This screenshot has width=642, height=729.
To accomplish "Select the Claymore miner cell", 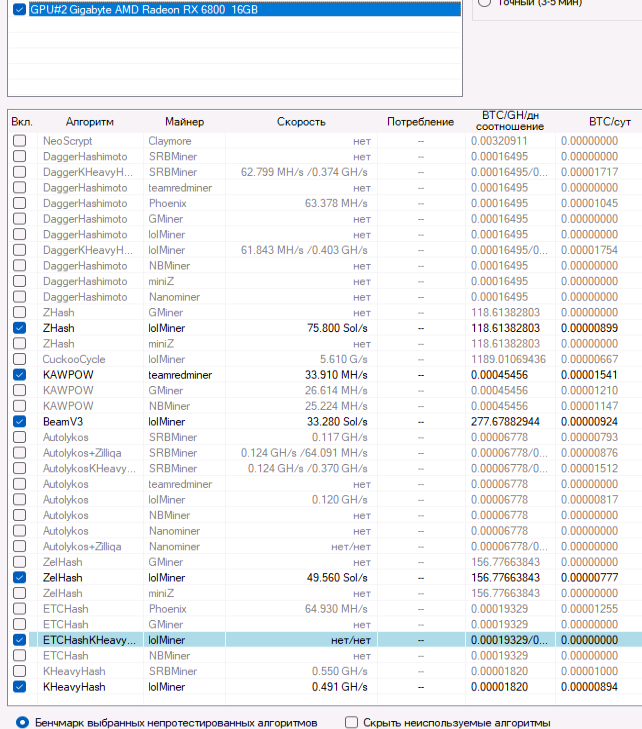I will point(170,140).
